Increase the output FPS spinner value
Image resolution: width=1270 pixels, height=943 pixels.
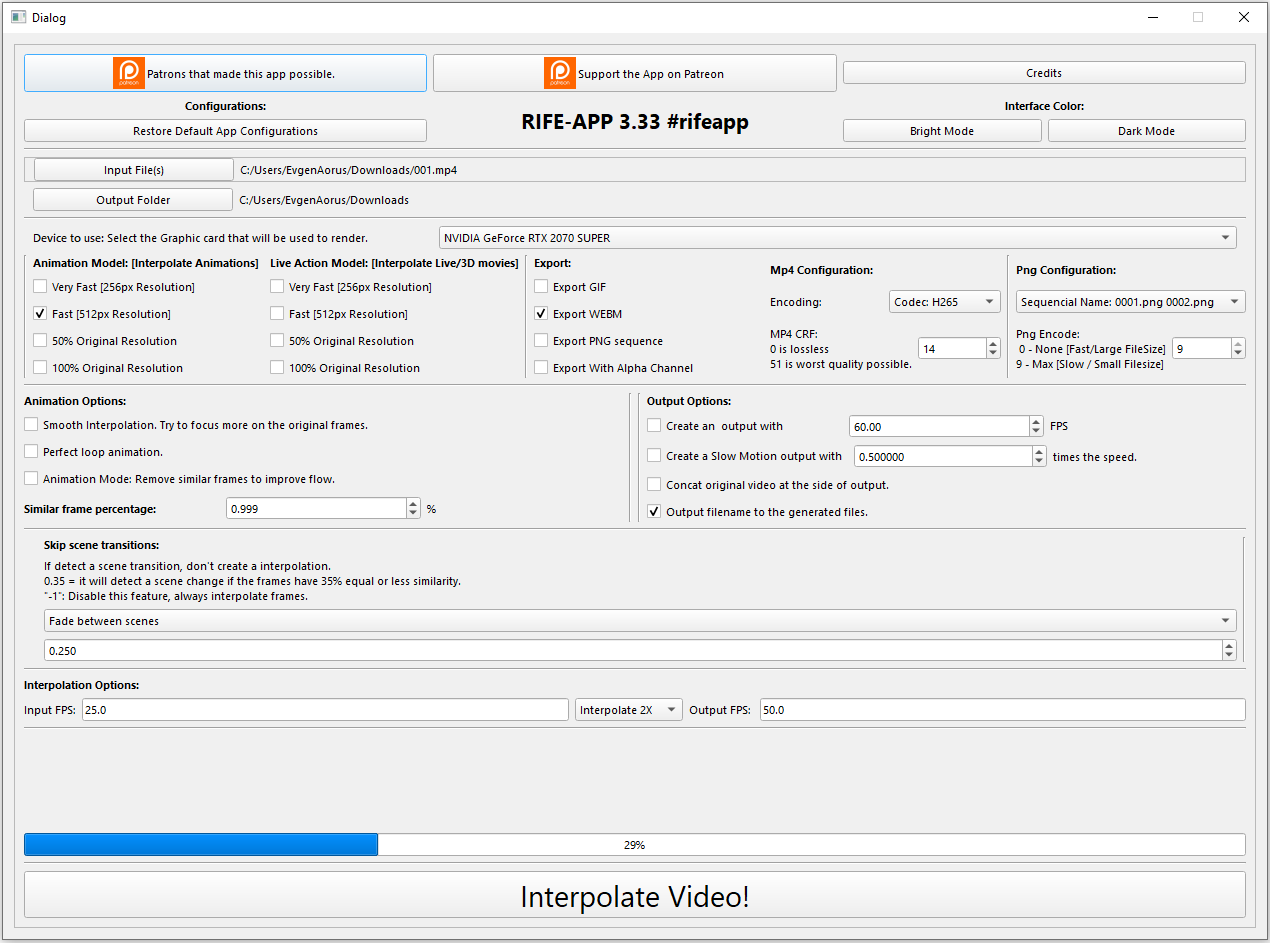pyautogui.click(x=1036, y=421)
